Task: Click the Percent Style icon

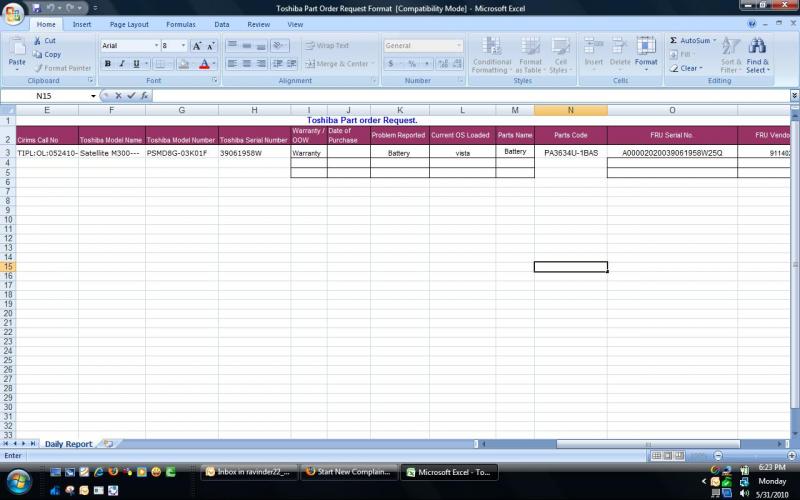Action: (412, 64)
